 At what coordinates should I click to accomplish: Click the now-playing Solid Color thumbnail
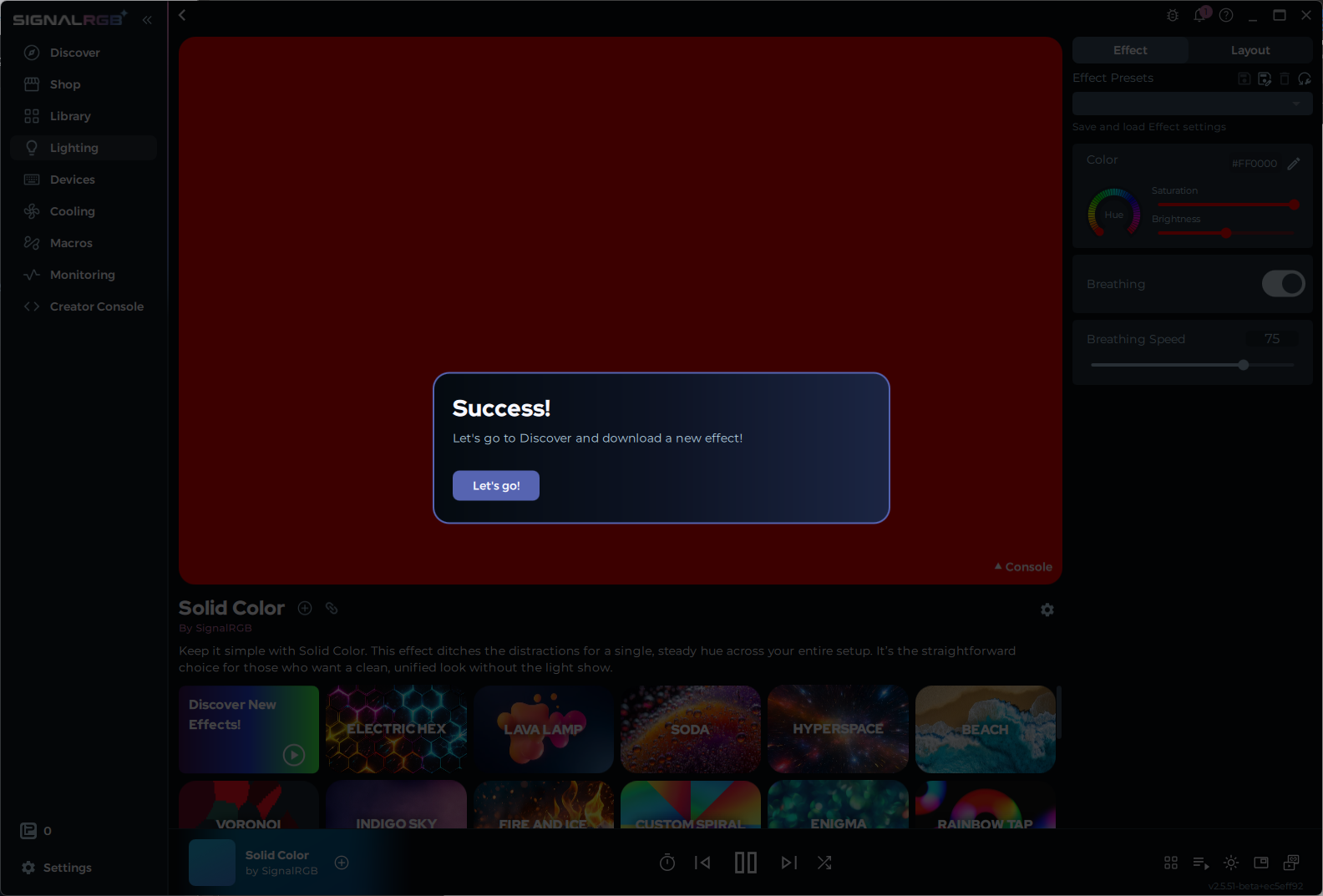(x=212, y=863)
